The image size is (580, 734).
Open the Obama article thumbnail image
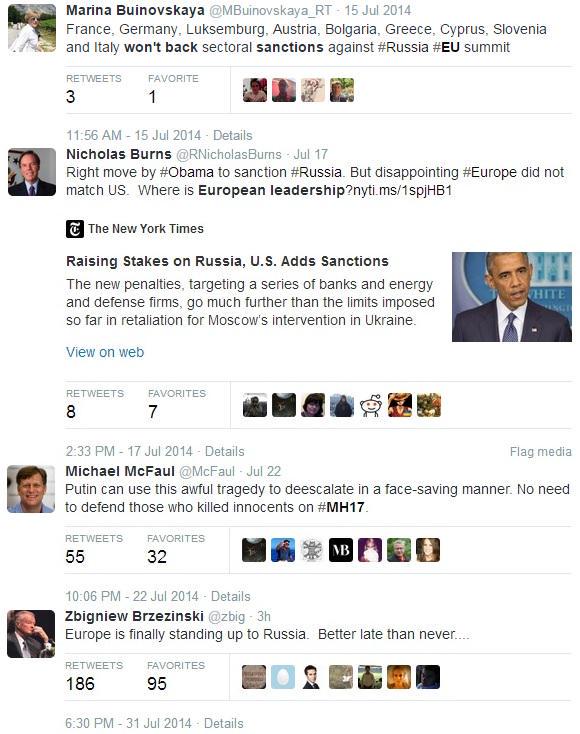point(512,297)
